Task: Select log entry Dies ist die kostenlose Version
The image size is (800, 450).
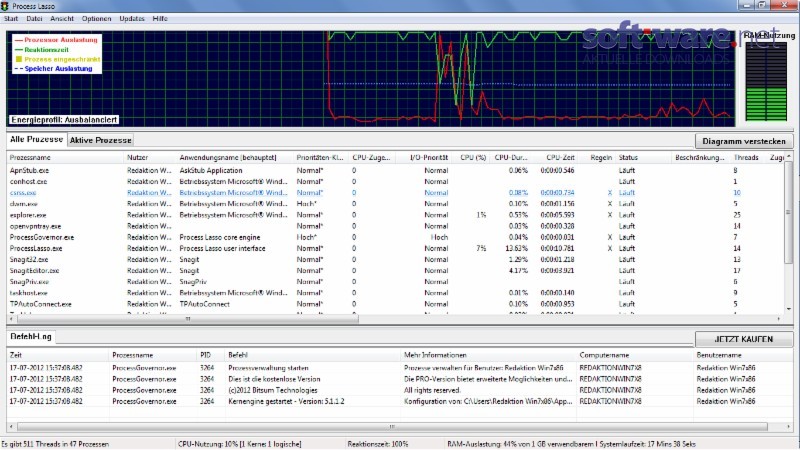Action: [x=399, y=379]
